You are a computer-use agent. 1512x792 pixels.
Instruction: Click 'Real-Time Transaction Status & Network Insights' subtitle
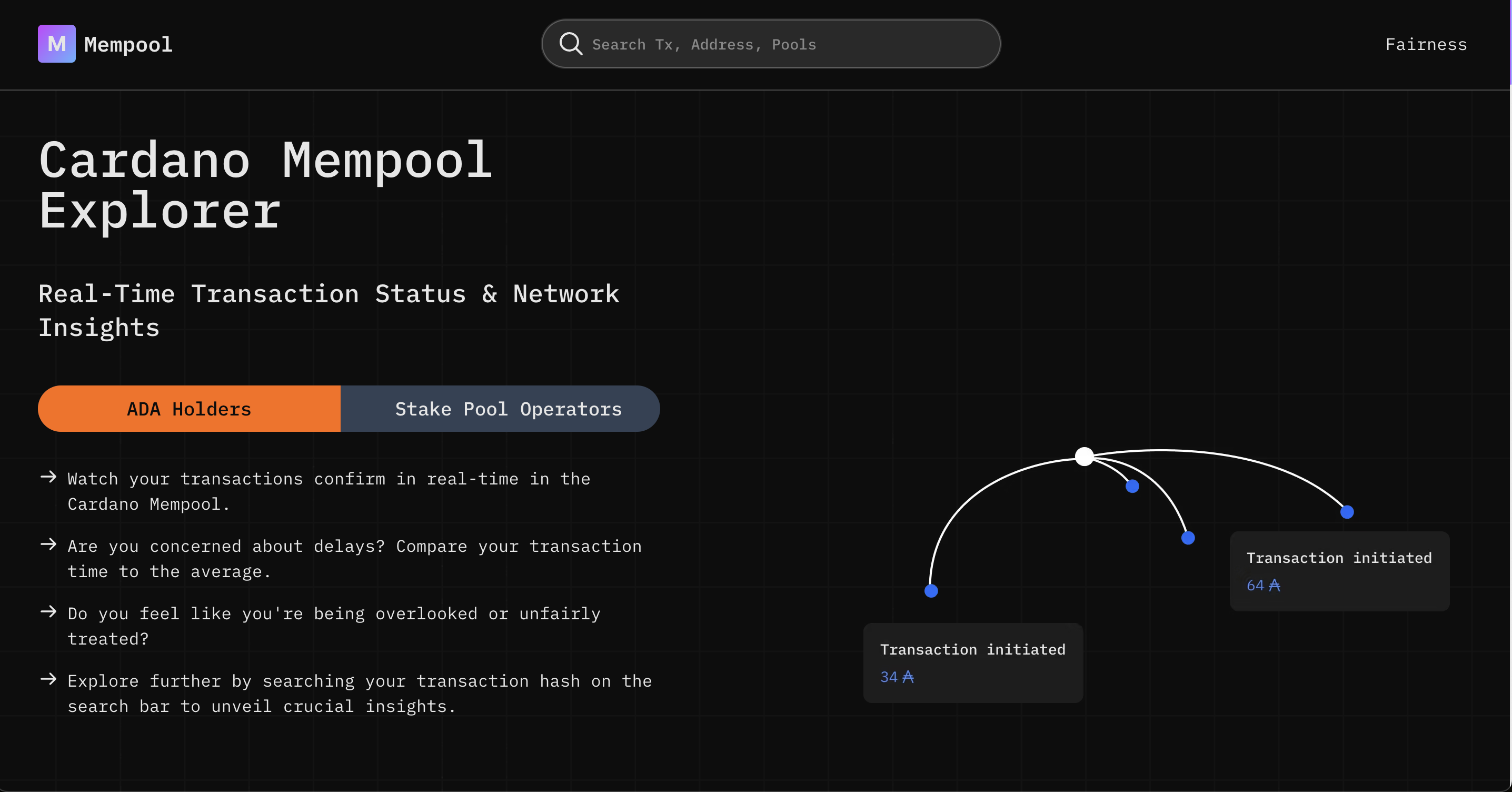tap(329, 311)
